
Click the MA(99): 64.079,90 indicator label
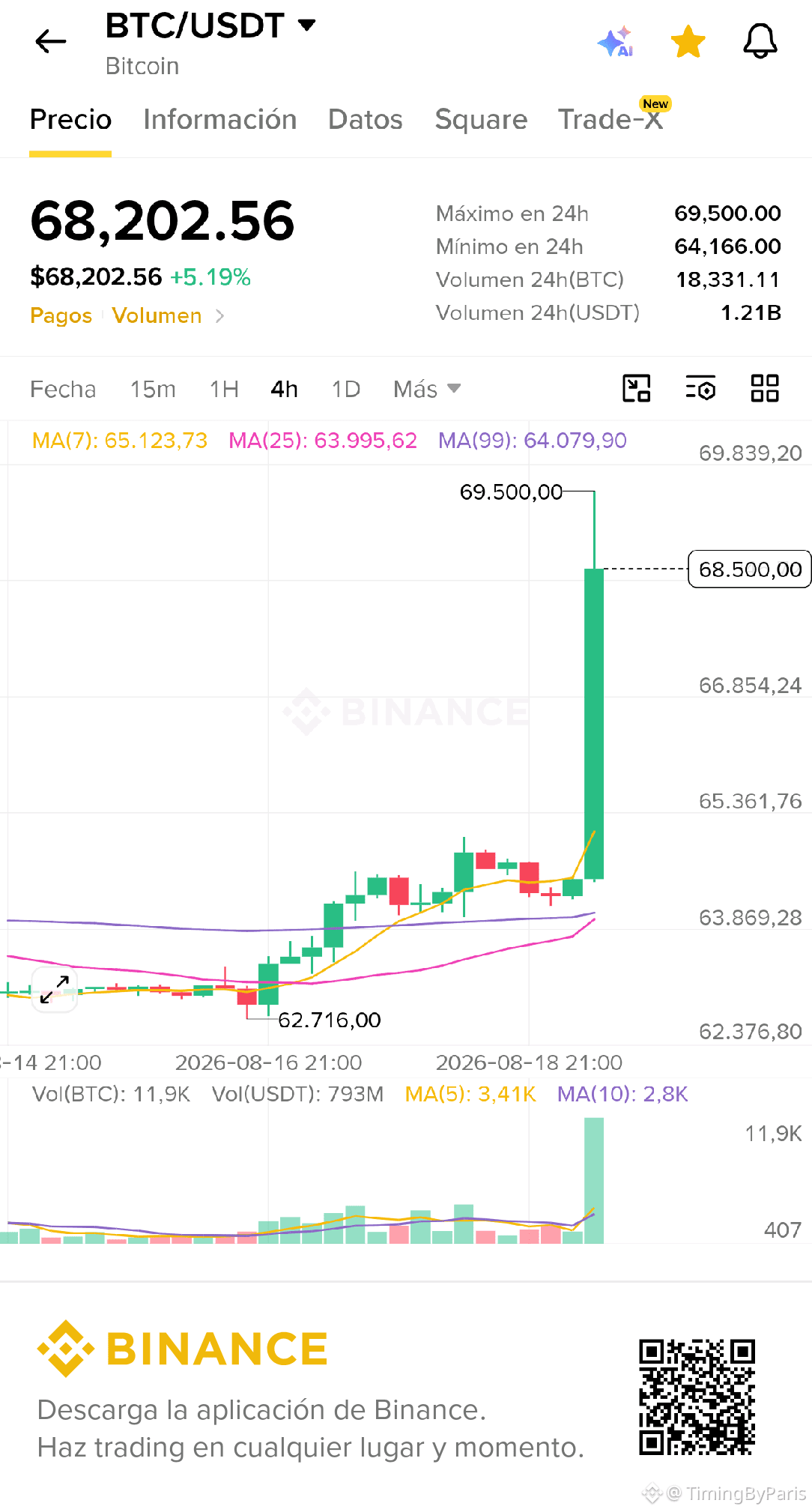click(x=533, y=441)
